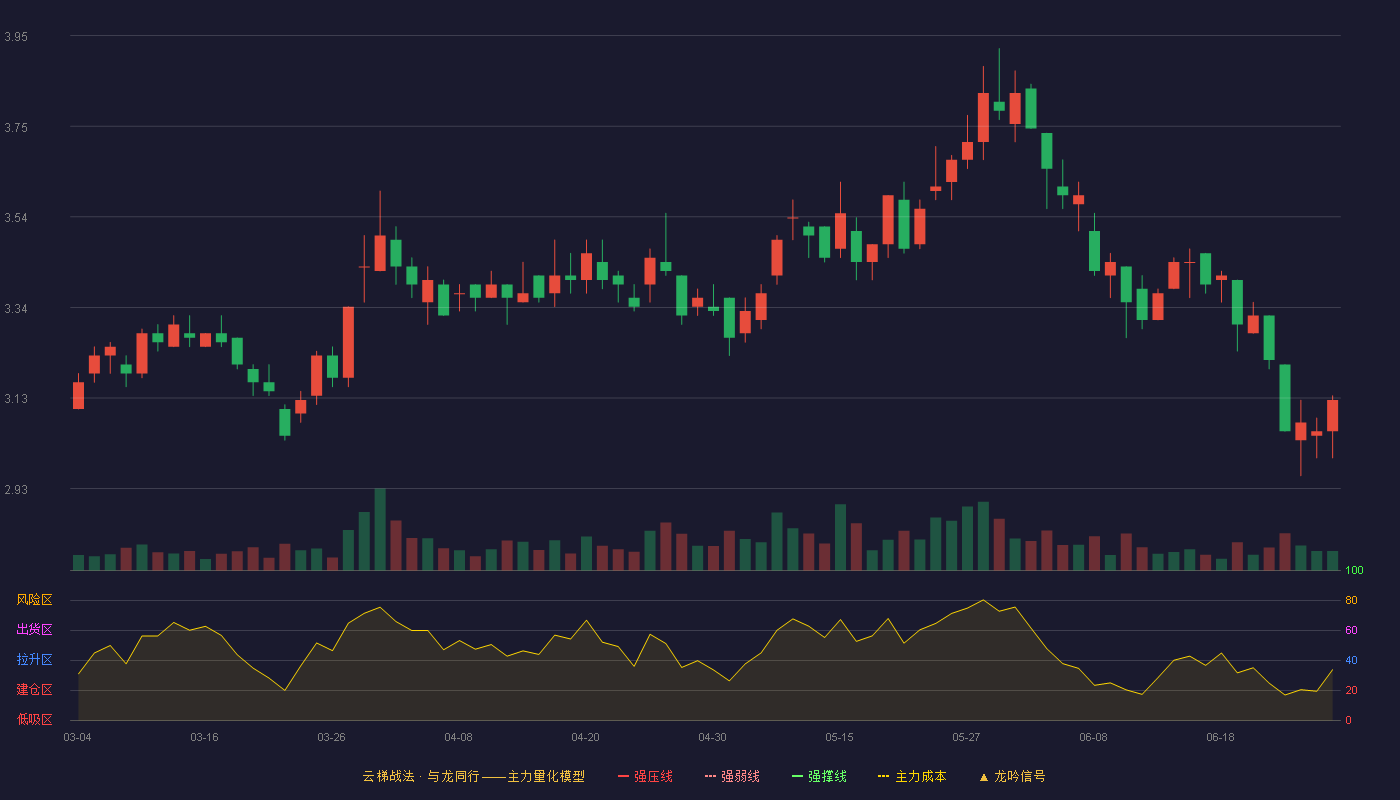Select the blue 40 indicator axis value
1400x800 pixels.
click(x=1351, y=660)
